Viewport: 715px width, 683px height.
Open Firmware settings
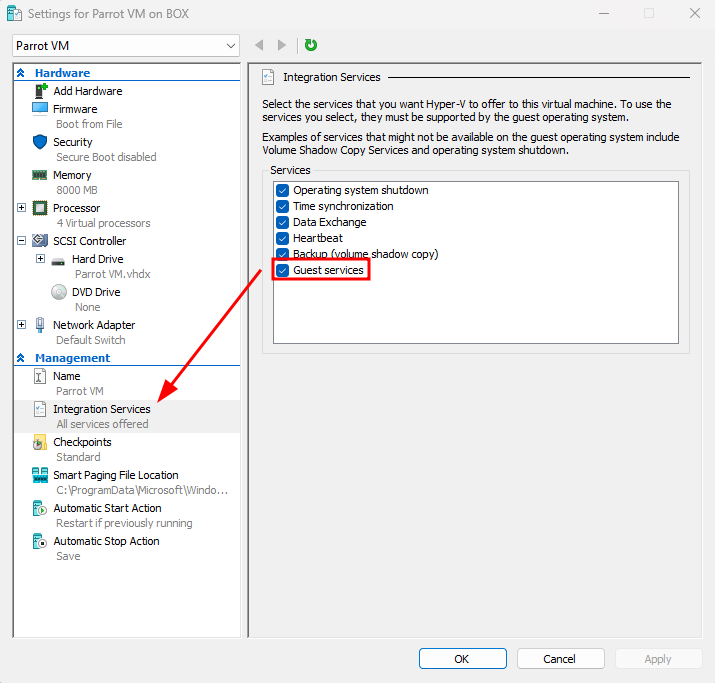pyautogui.click(x=75, y=109)
